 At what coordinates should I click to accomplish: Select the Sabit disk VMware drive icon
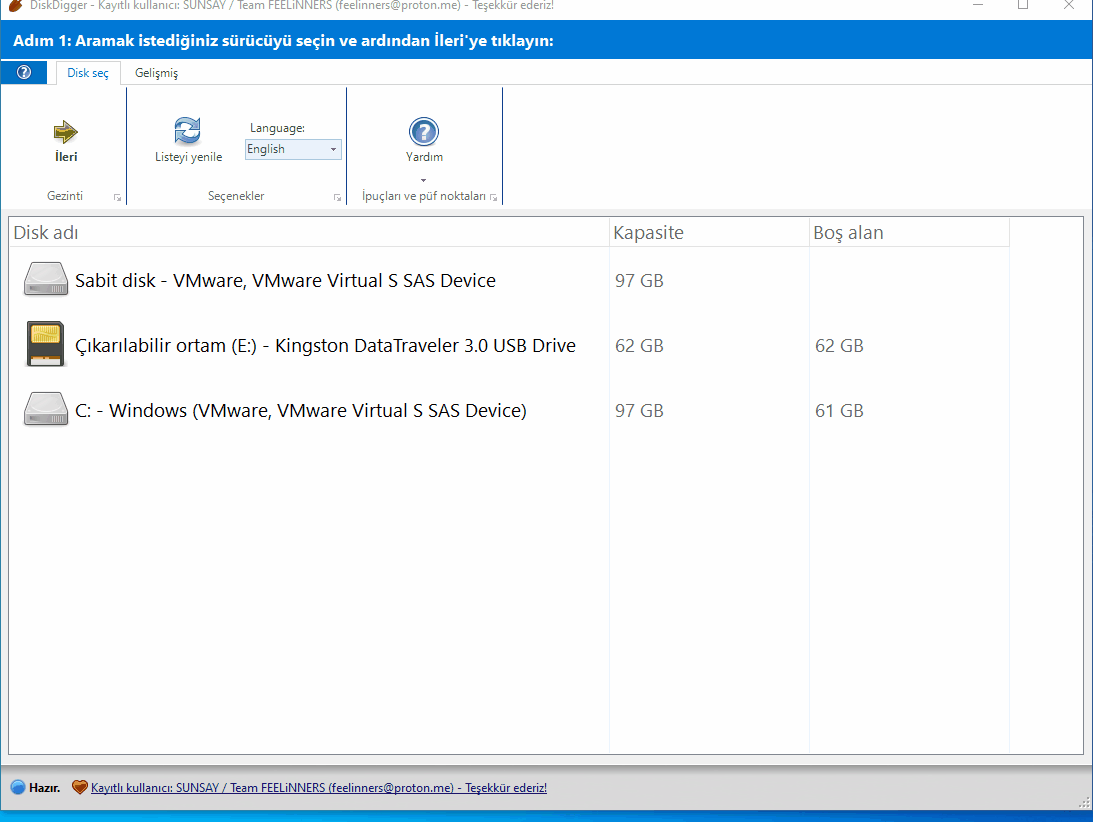46,280
